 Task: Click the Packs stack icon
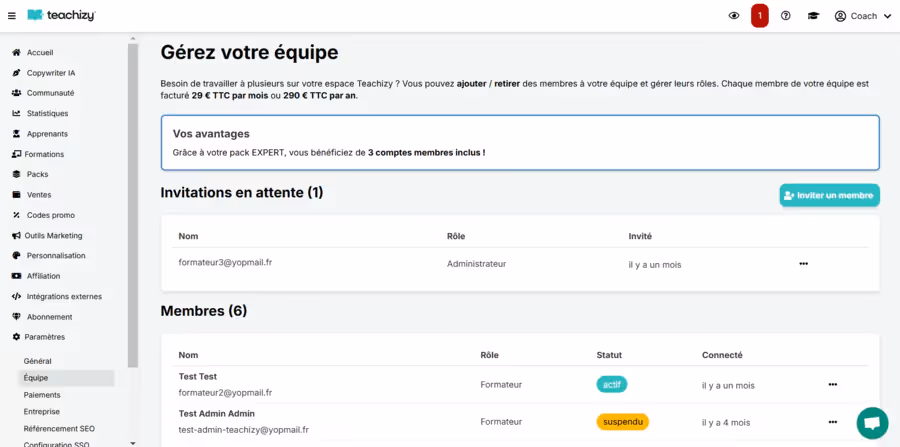pos(16,174)
